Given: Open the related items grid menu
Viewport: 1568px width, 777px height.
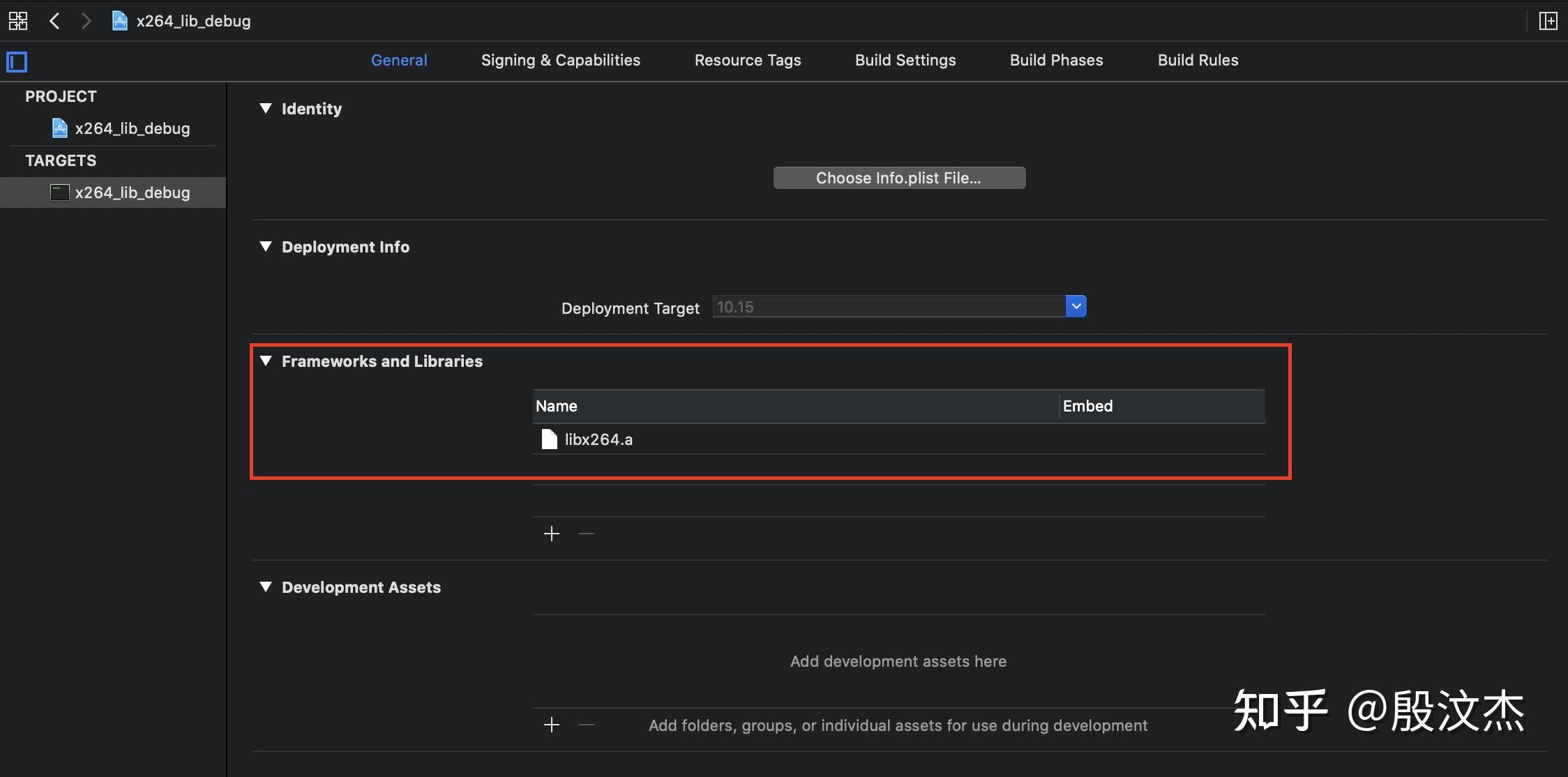Looking at the screenshot, I should point(18,21).
